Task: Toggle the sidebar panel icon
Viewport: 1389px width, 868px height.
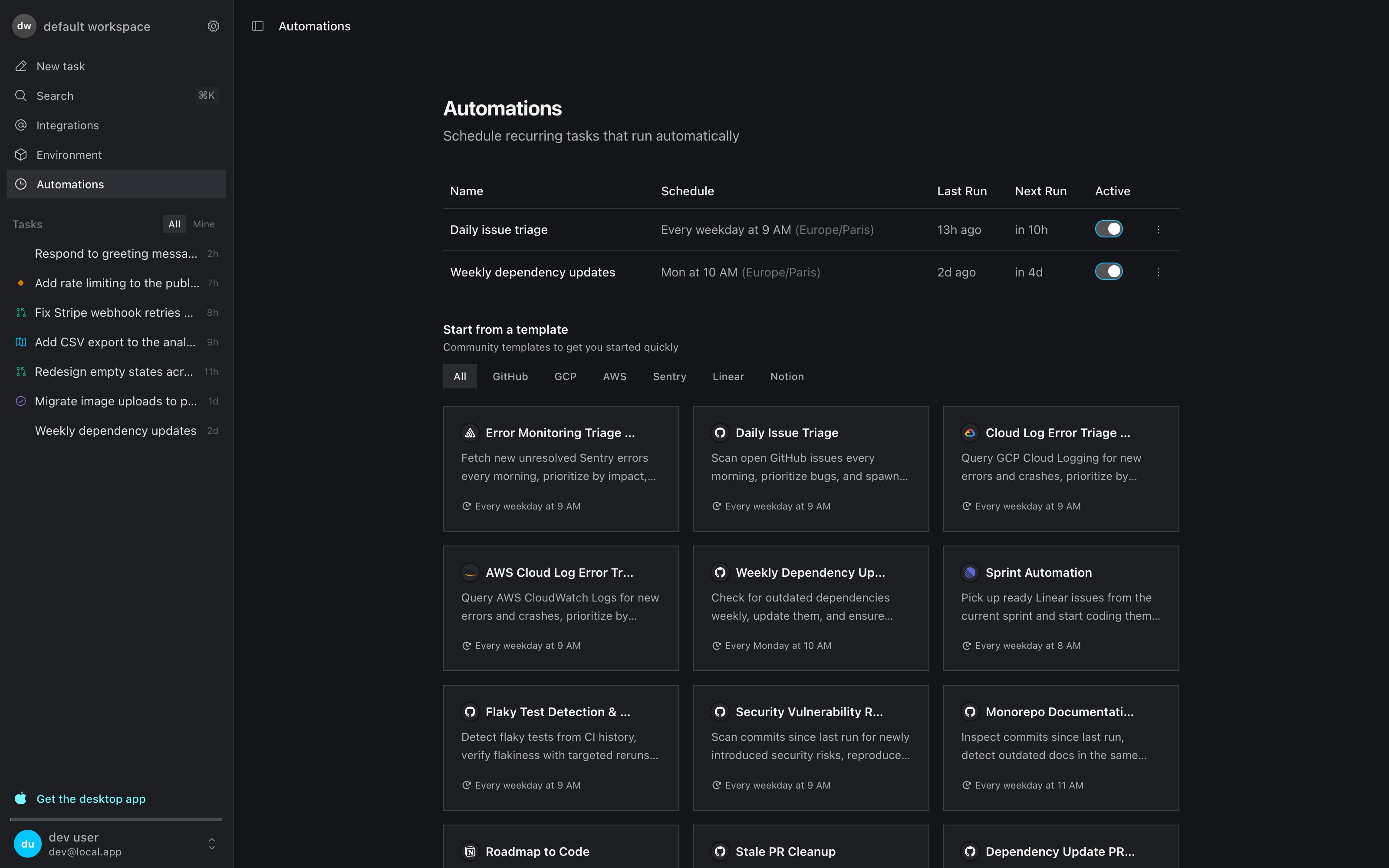Action: coord(258,26)
